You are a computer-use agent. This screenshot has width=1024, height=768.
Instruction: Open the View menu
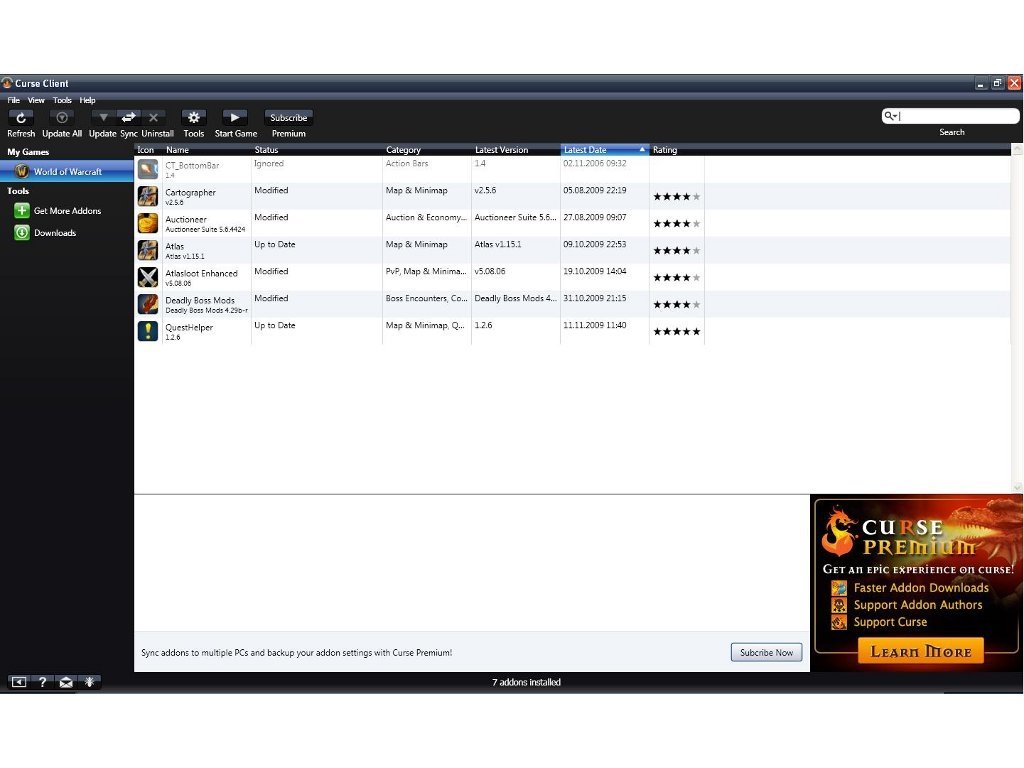pos(36,100)
